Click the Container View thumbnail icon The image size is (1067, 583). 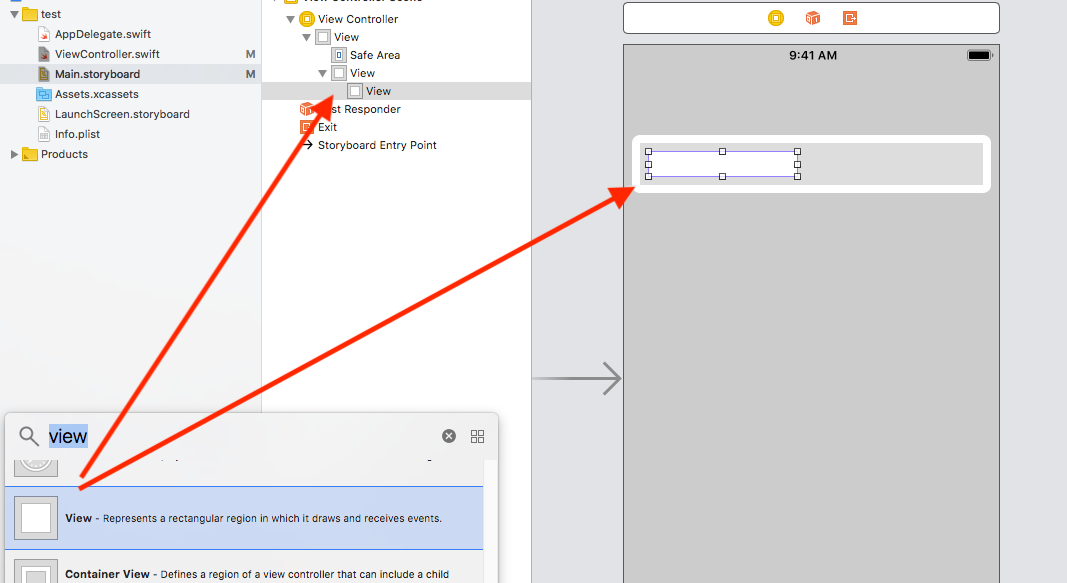point(36,571)
